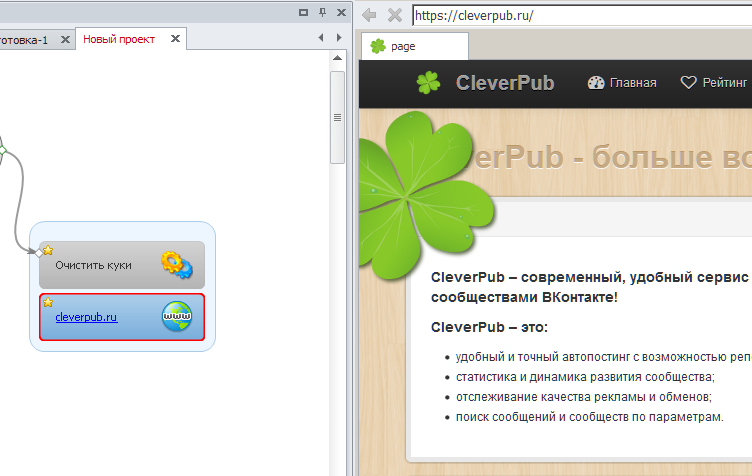Click 'отслеживание качества рекламы и обменов;' bullet
Viewport: 752px width, 476px height.
tap(584, 397)
